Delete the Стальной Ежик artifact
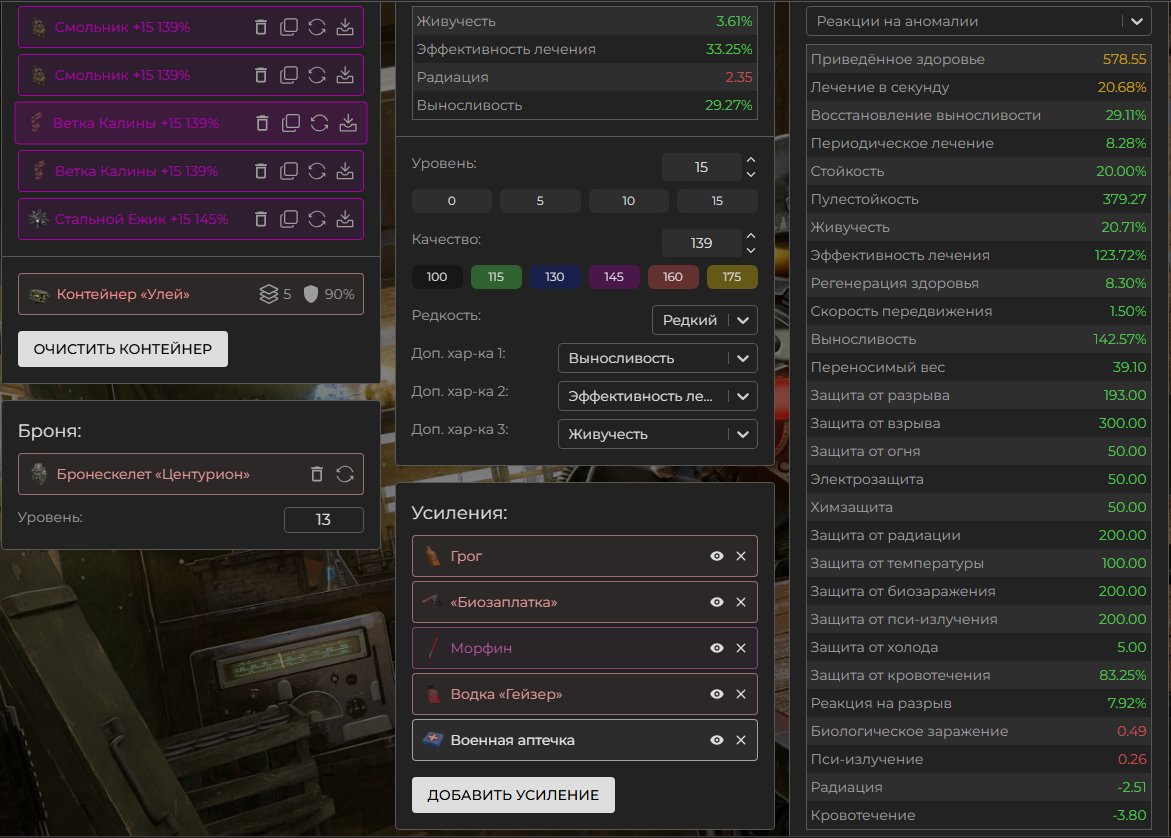 click(261, 219)
